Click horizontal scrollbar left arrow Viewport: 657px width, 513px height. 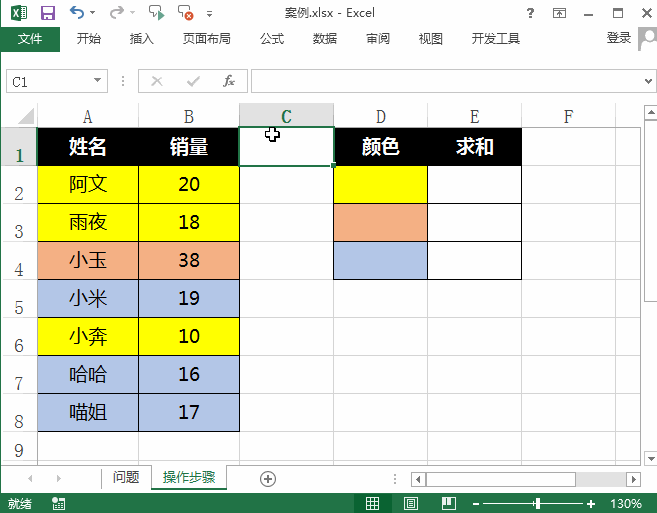click(x=418, y=479)
